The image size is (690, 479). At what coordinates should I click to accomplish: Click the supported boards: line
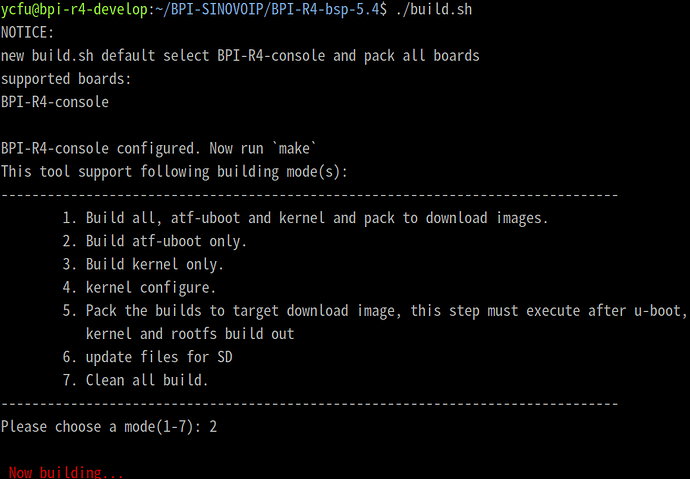coord(66,79)
